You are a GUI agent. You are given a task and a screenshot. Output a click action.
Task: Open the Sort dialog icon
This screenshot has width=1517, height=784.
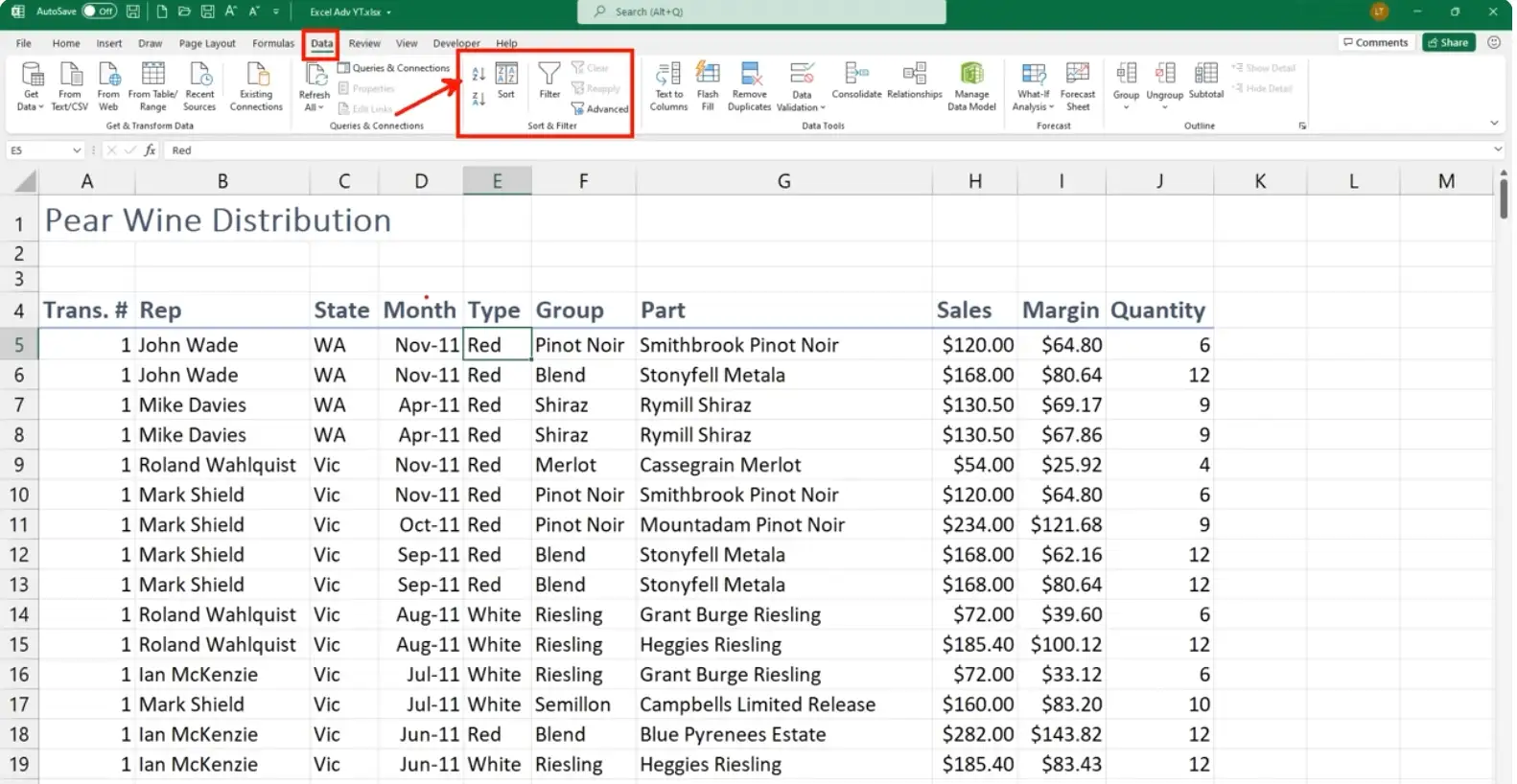click(x=506, y=77)
